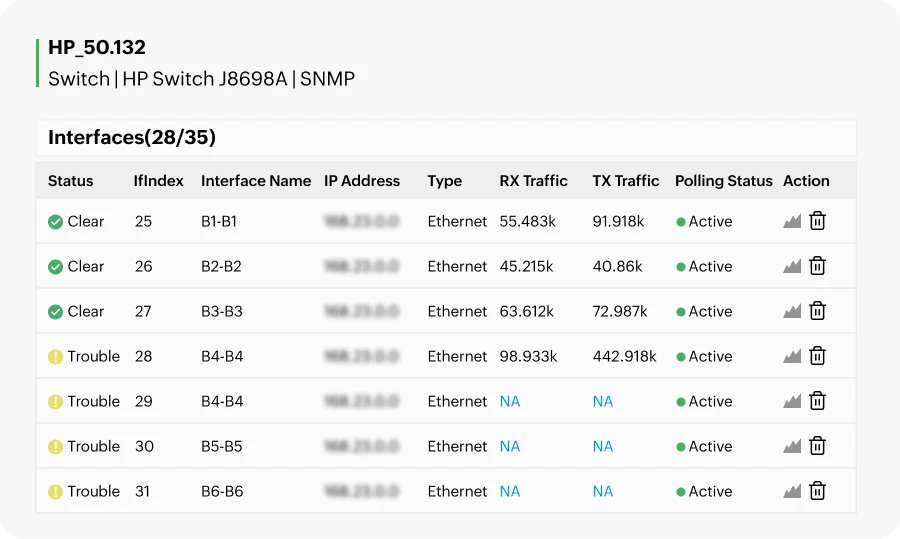Select interface name B1-B1
900x539 pixels.
[219, 222]
